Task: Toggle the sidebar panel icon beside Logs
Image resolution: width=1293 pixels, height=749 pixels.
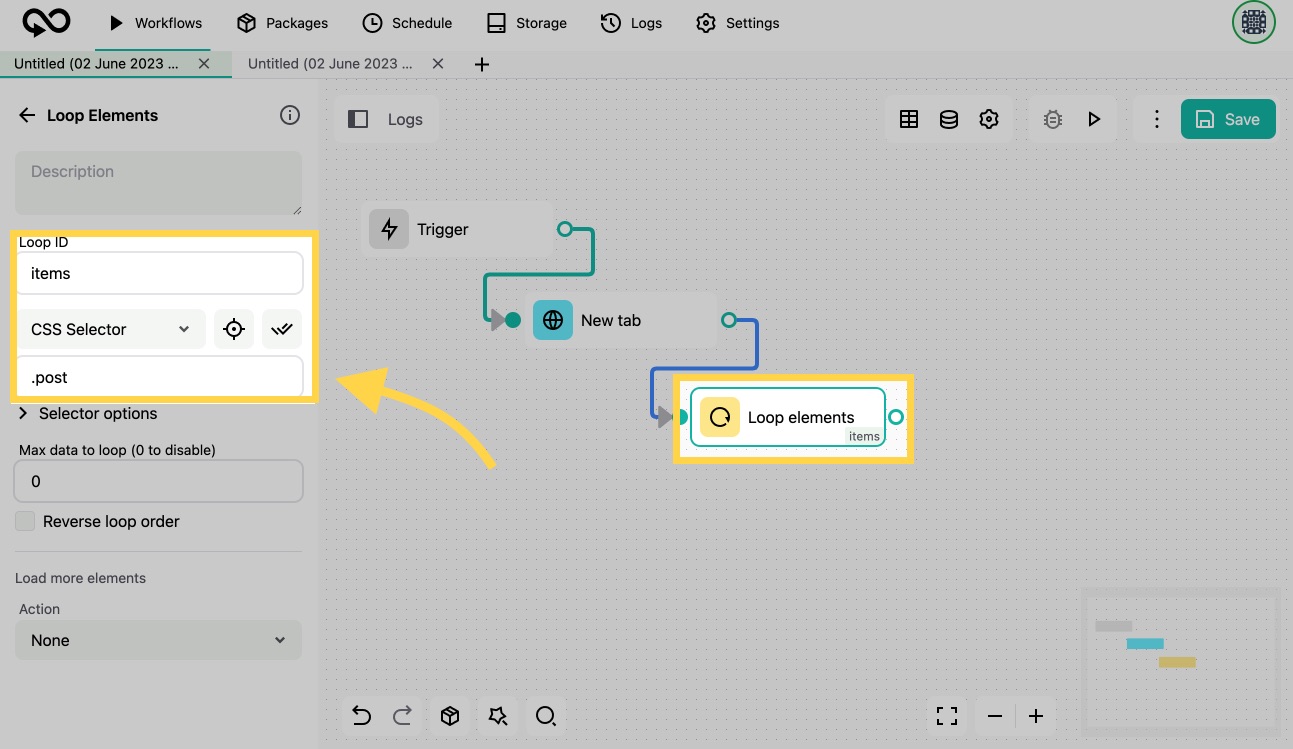Action: pyautogui.click(x=358, y=119)
